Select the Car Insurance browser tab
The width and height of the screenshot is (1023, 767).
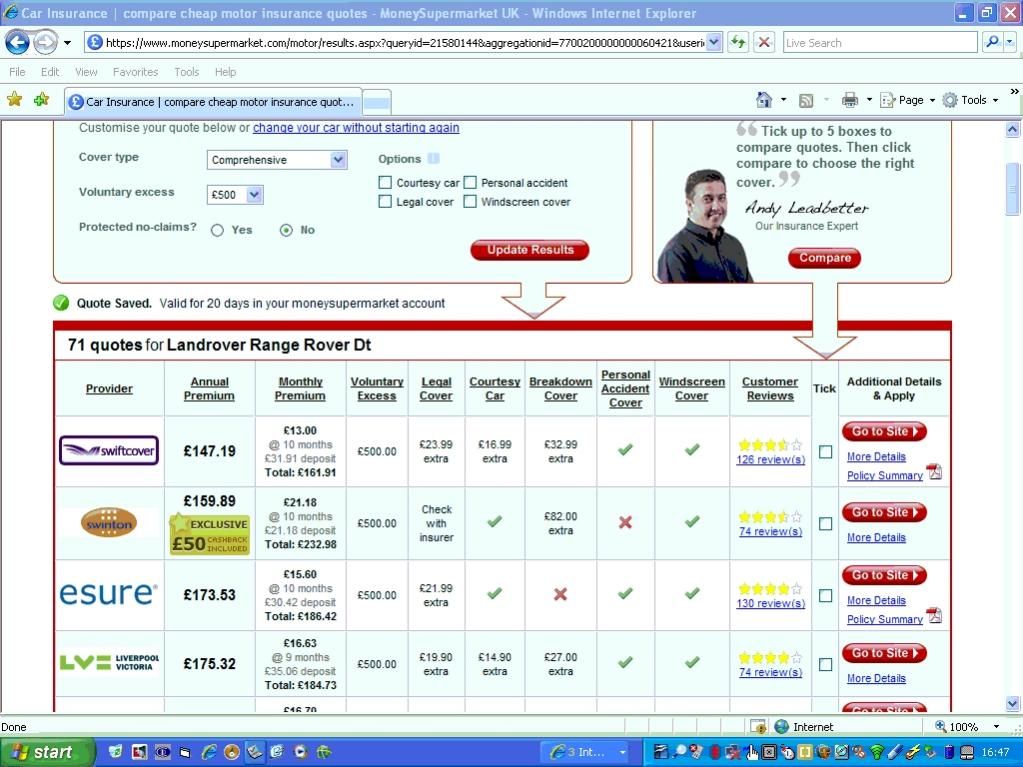[213, 102]
